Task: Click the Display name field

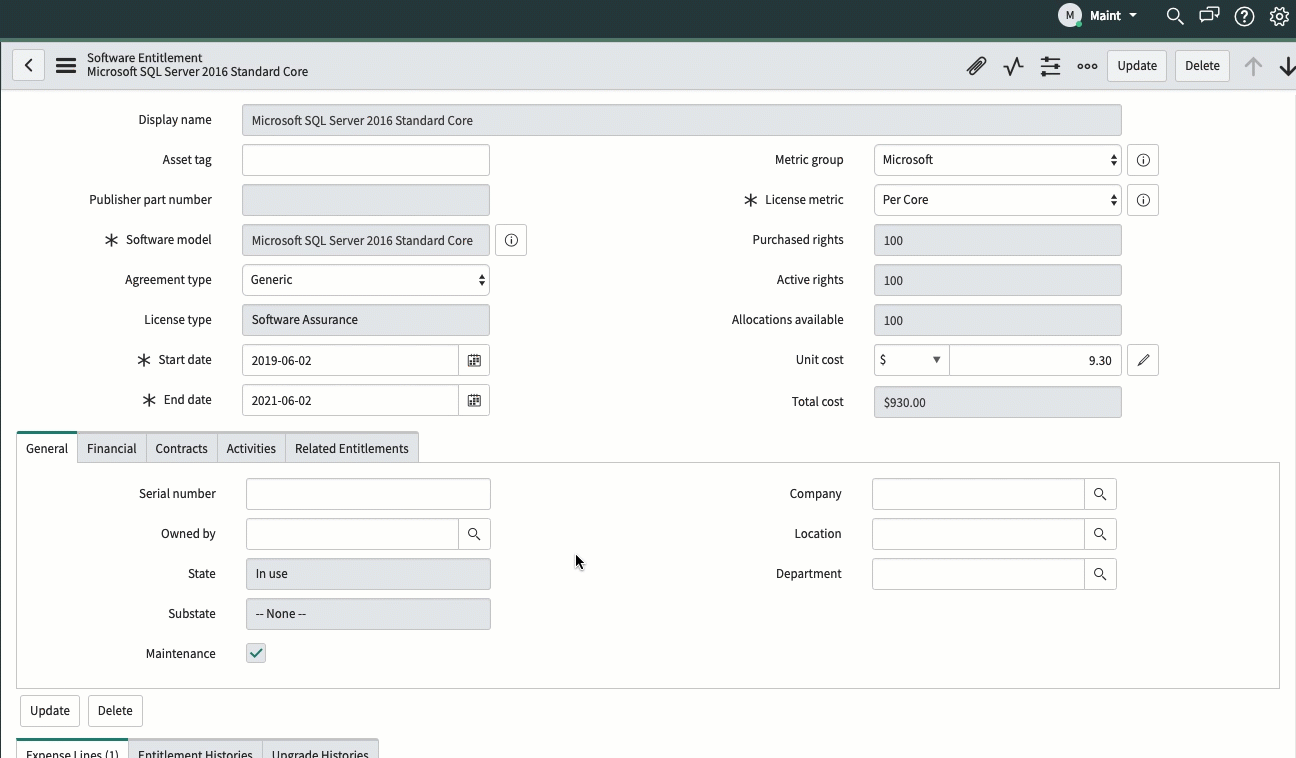Action: (x=682, y=120)
